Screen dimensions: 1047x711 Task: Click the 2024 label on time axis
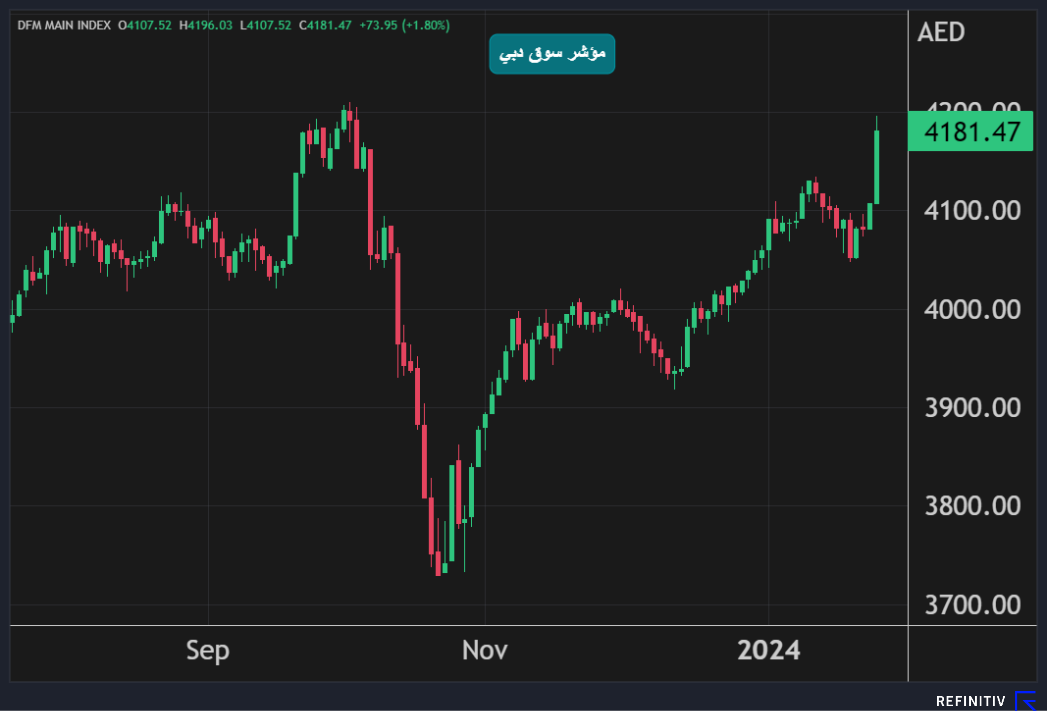pyautogui.click(x=769, y=651)
